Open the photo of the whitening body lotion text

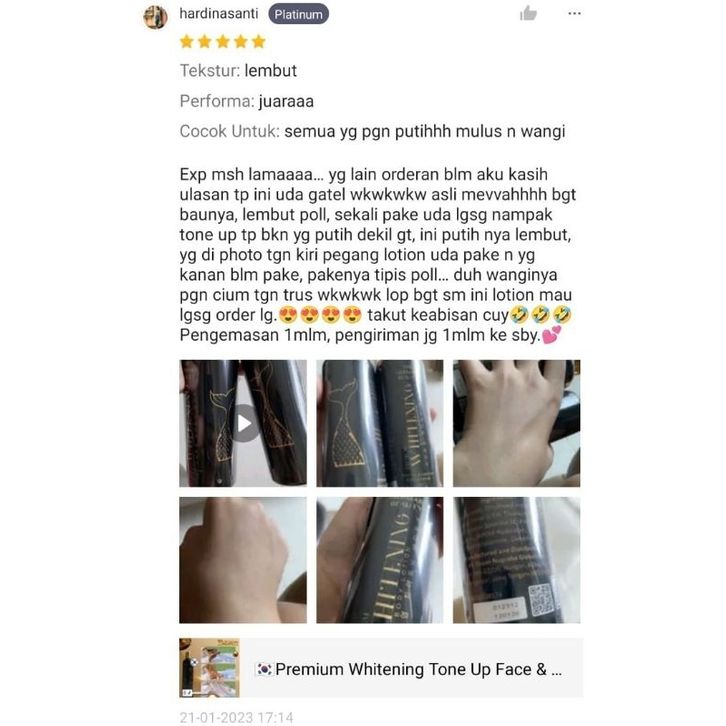point(380,560)
